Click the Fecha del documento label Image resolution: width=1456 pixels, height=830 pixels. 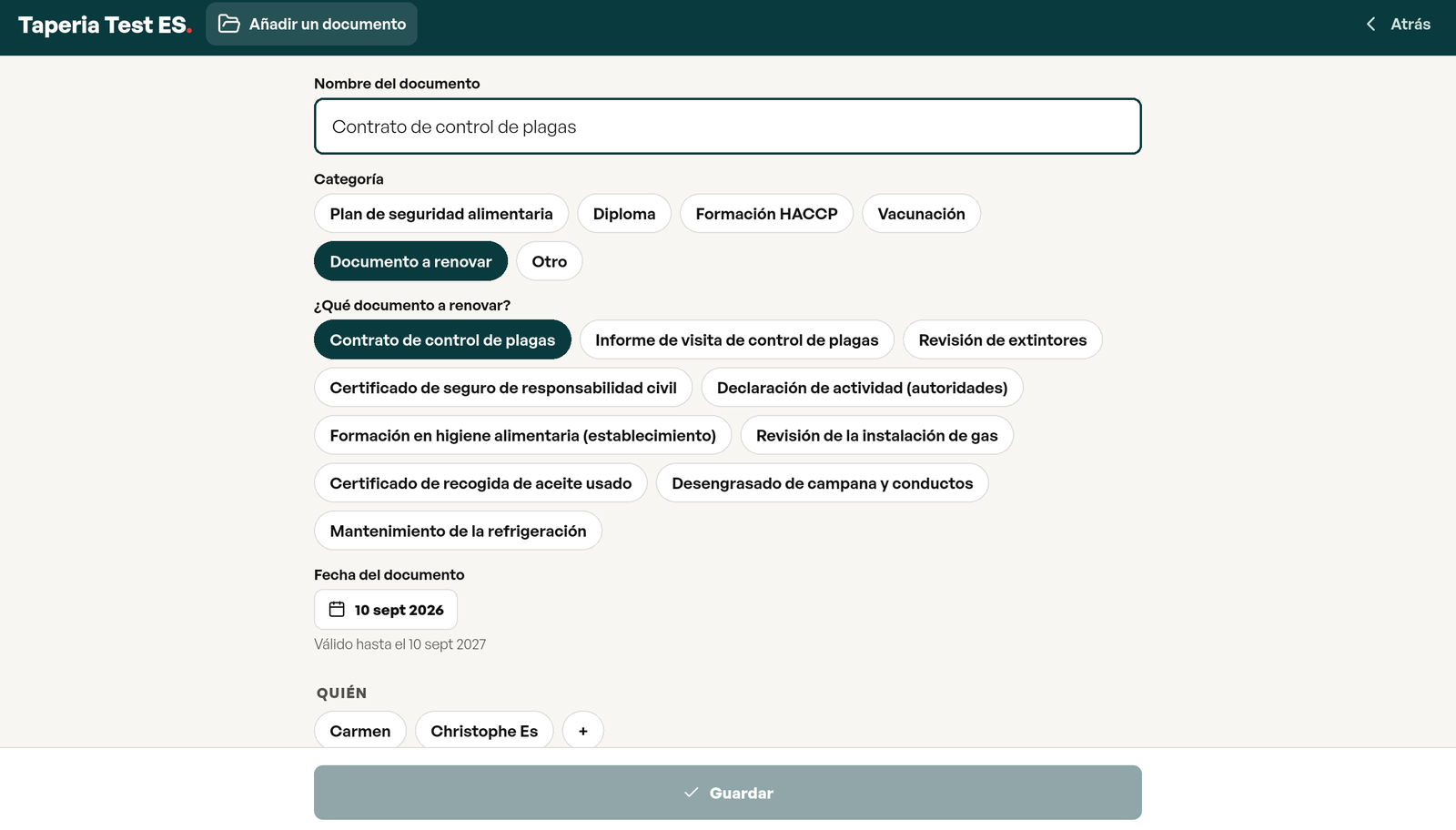[389, 575]
